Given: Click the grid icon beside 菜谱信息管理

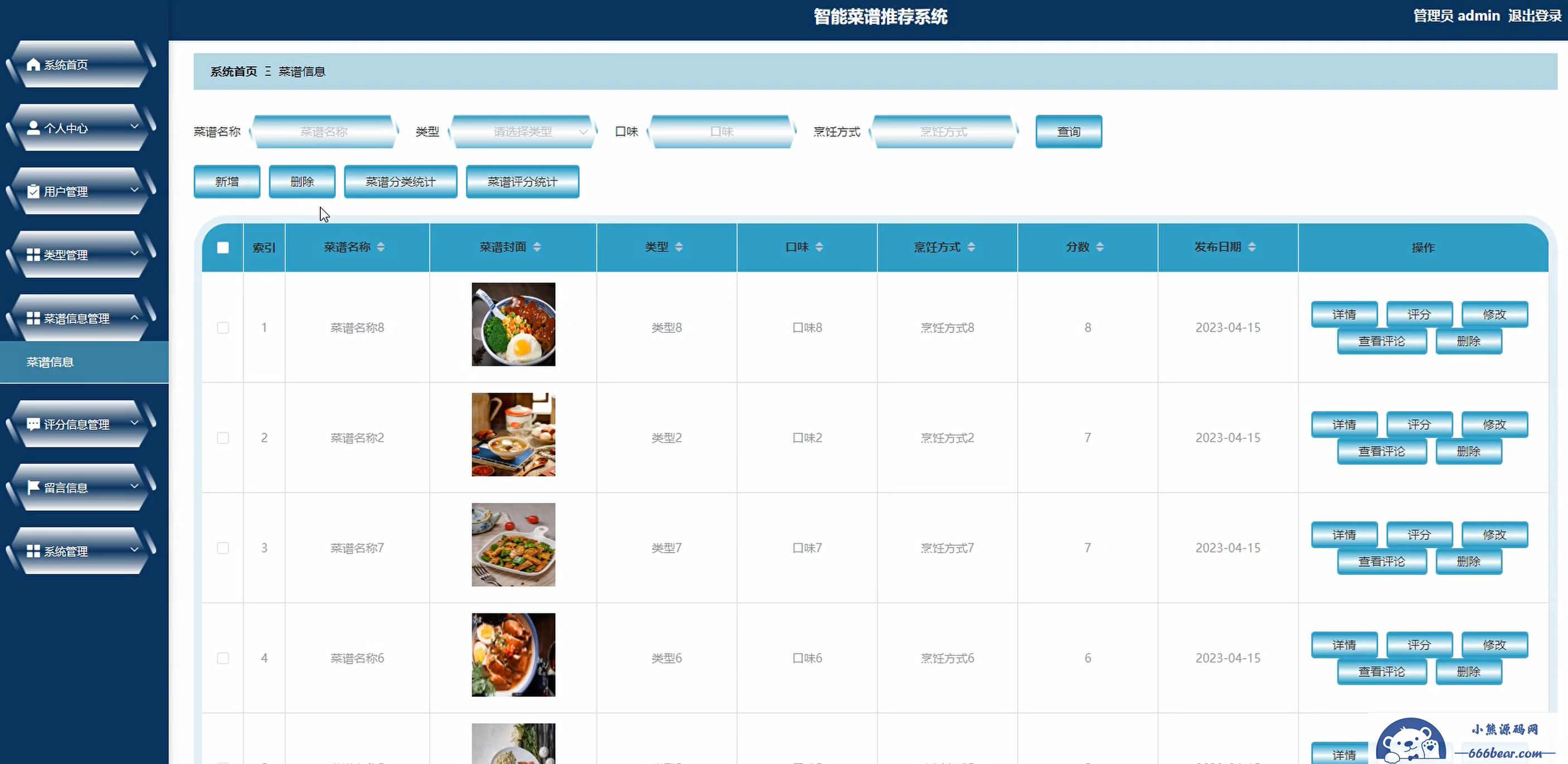Looking at the screenshot, I should 33,318.
